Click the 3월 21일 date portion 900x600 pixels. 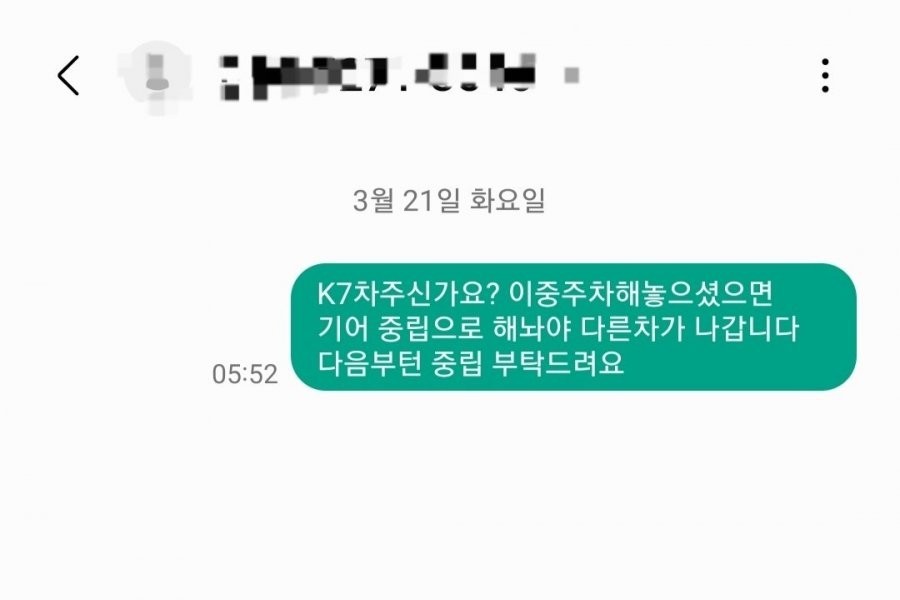pyautogui.click(x=406, y=200)
